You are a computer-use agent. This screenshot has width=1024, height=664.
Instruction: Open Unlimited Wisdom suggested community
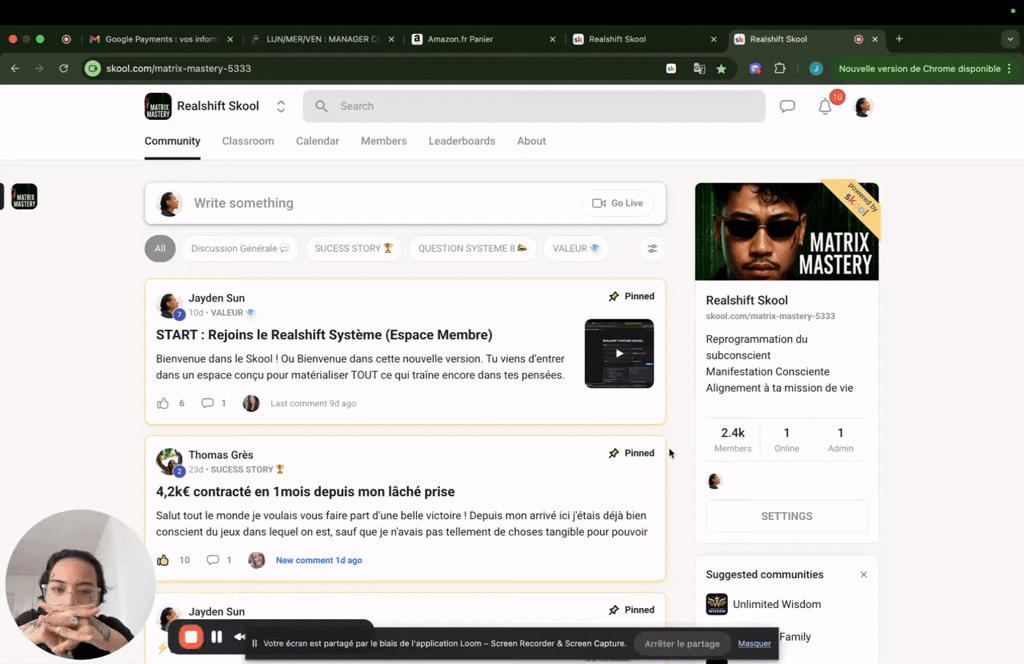click(x=776, y=605)
